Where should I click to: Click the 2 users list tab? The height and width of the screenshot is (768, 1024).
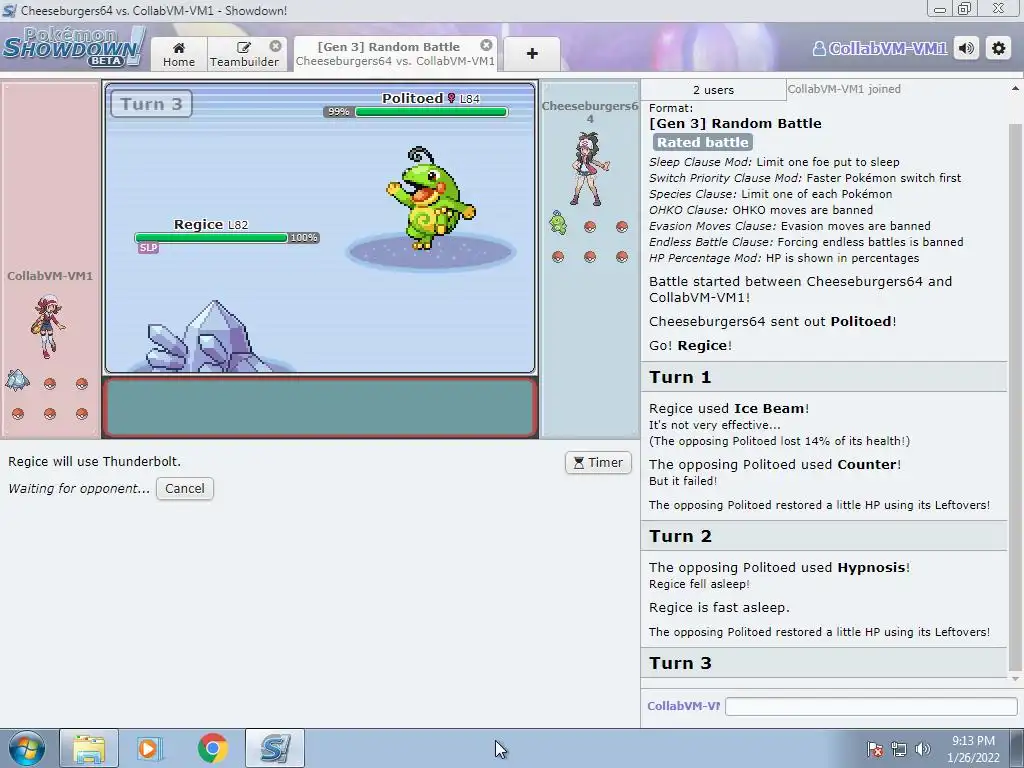coord(713,90)
